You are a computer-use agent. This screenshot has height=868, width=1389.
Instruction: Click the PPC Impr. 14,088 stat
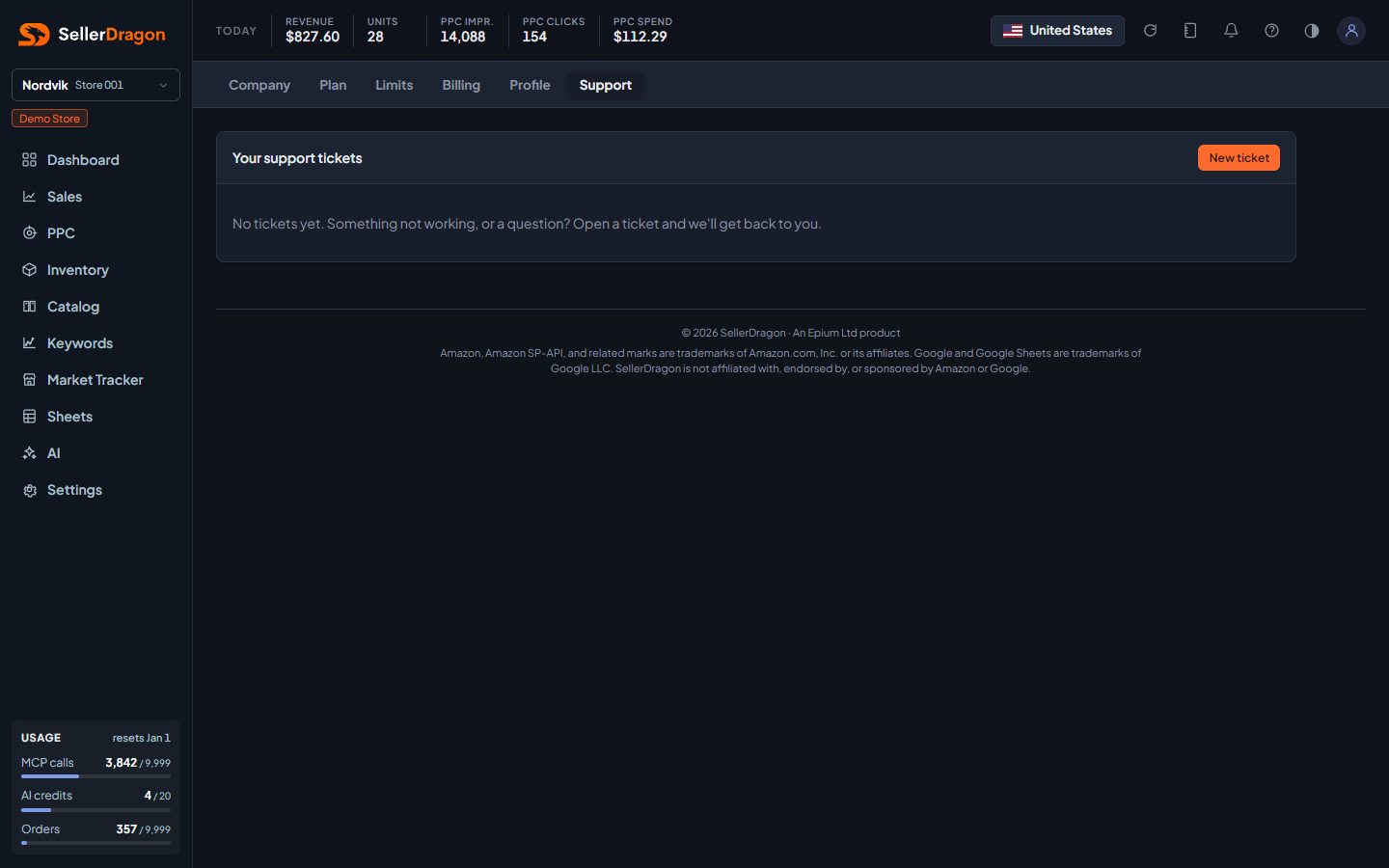[467, 30]
